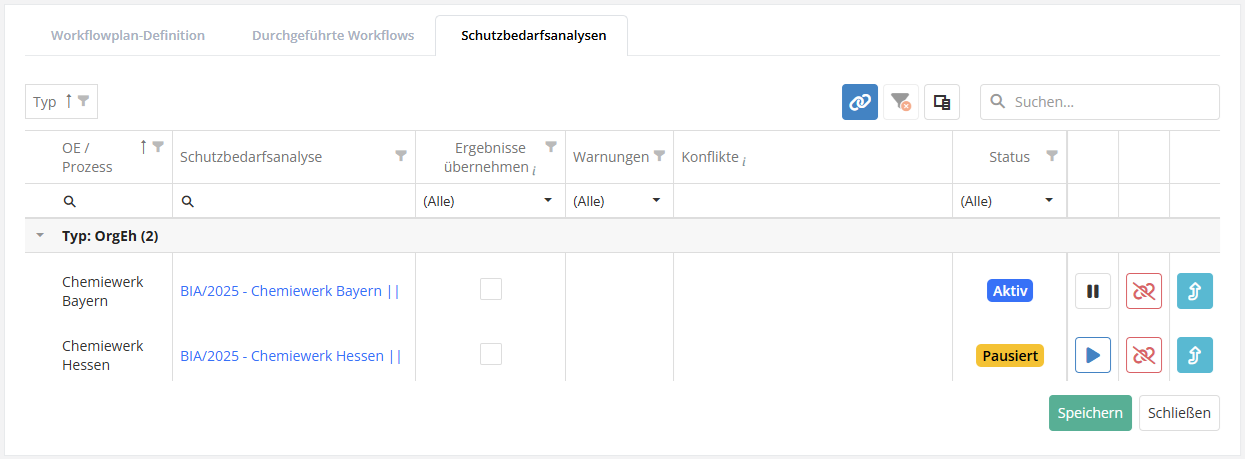Switch to the Workflowplan-Definition tab

pyautogui.click(x=128, y=36)
